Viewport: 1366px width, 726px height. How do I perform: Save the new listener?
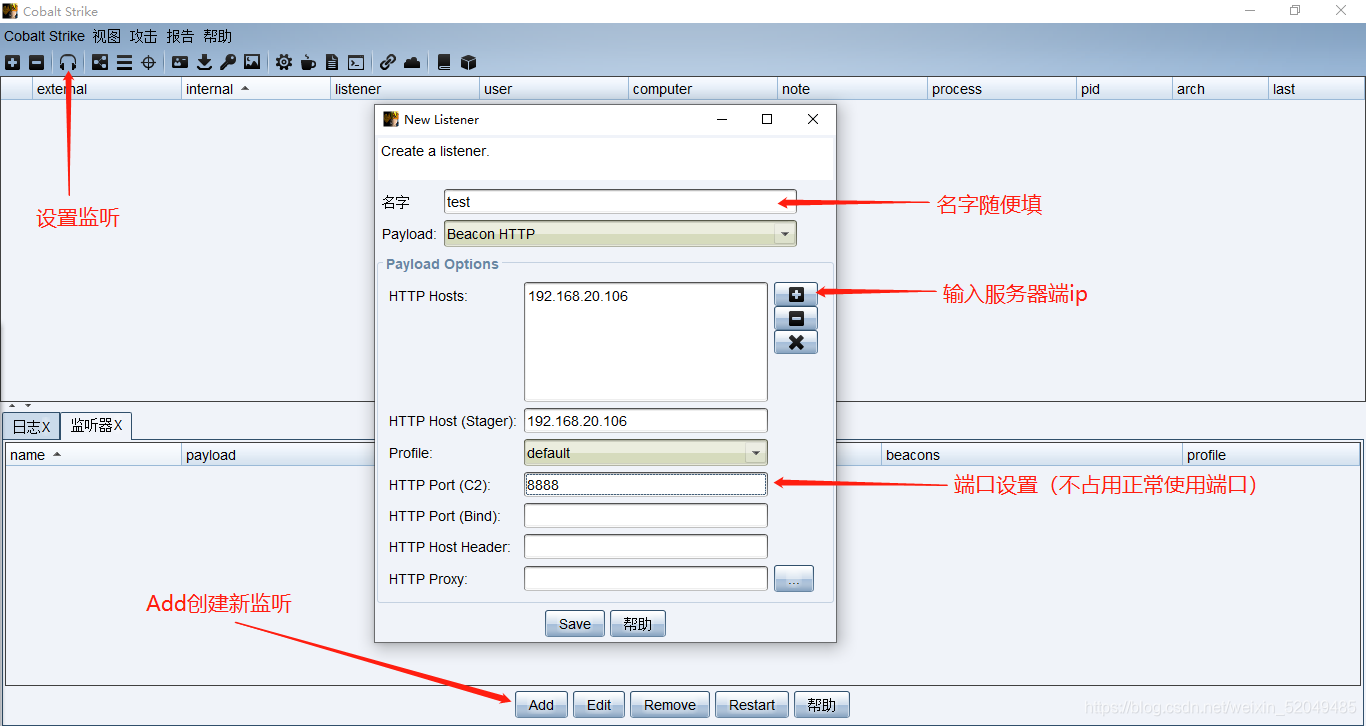pos(575,624)
